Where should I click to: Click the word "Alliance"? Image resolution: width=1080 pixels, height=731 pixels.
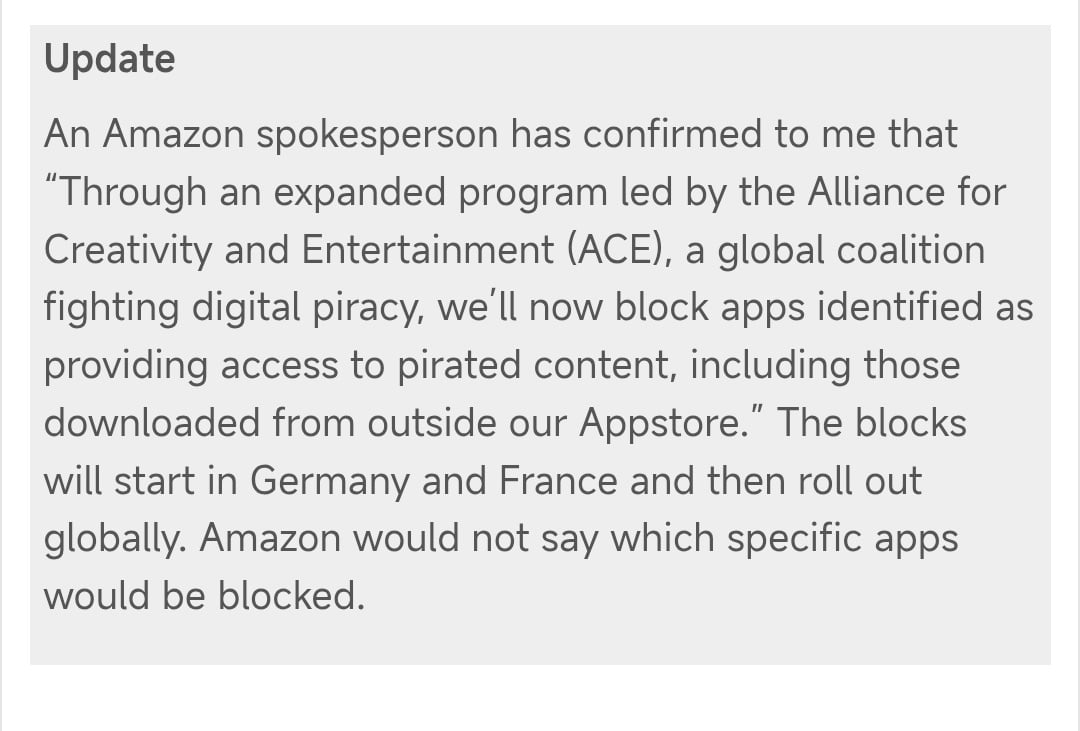pos(873,191)
